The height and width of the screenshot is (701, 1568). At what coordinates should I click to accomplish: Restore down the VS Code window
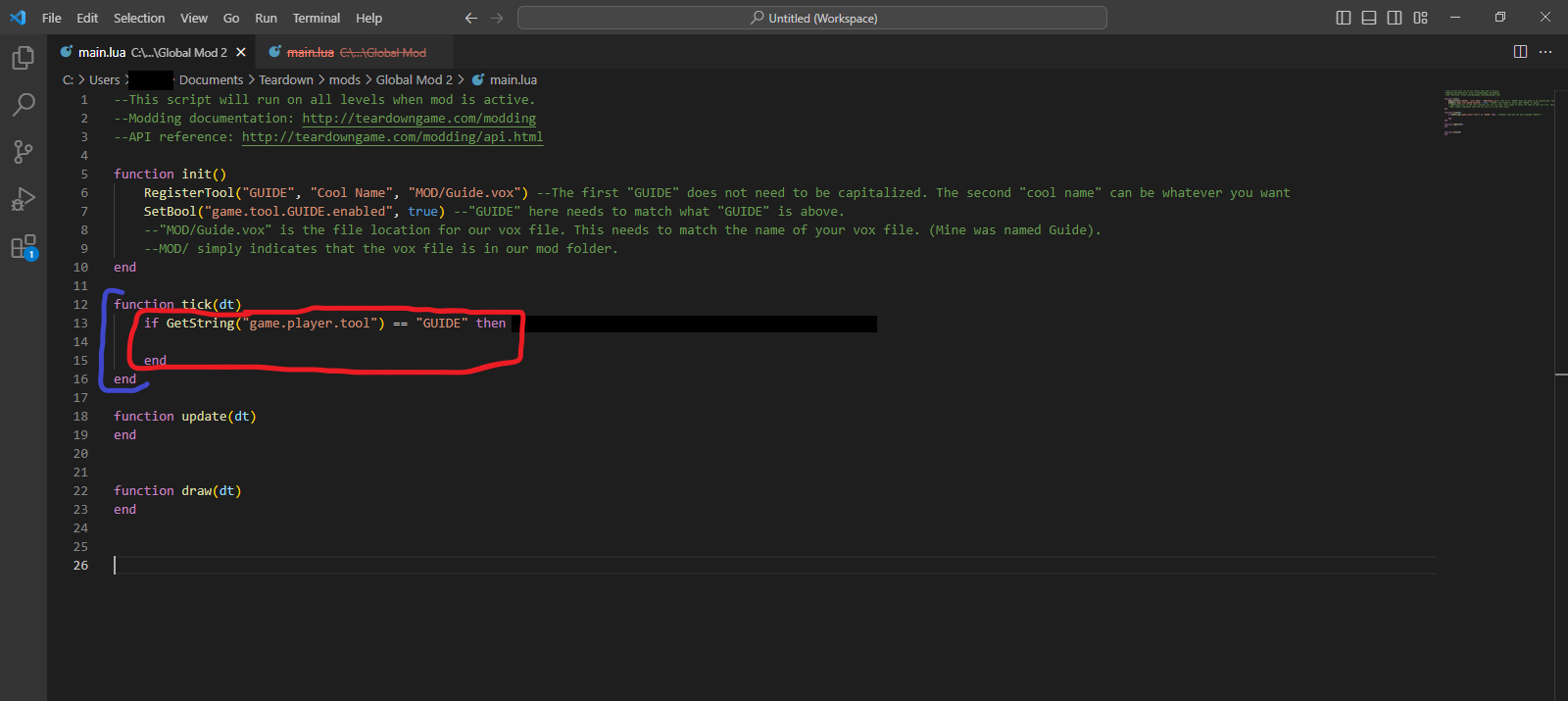(1500, 18)
